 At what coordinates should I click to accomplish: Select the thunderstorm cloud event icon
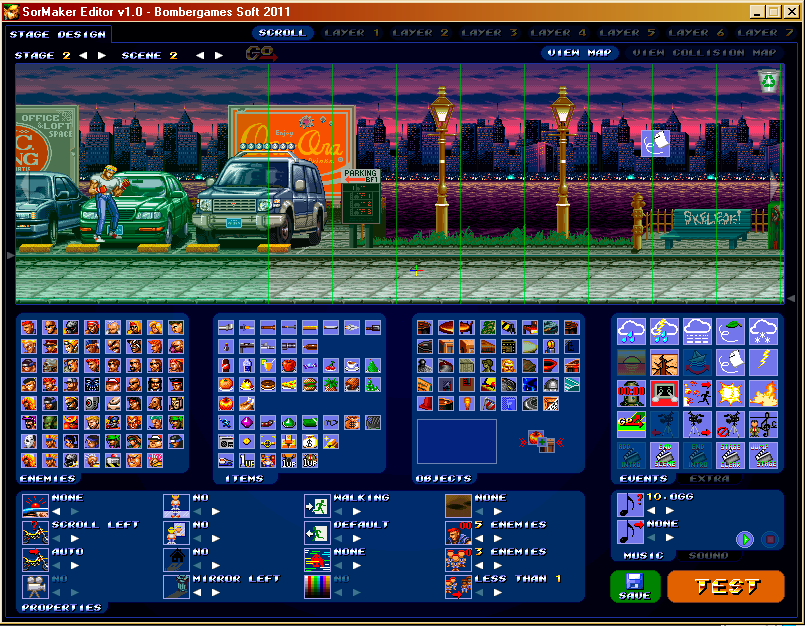coord(664,331)
